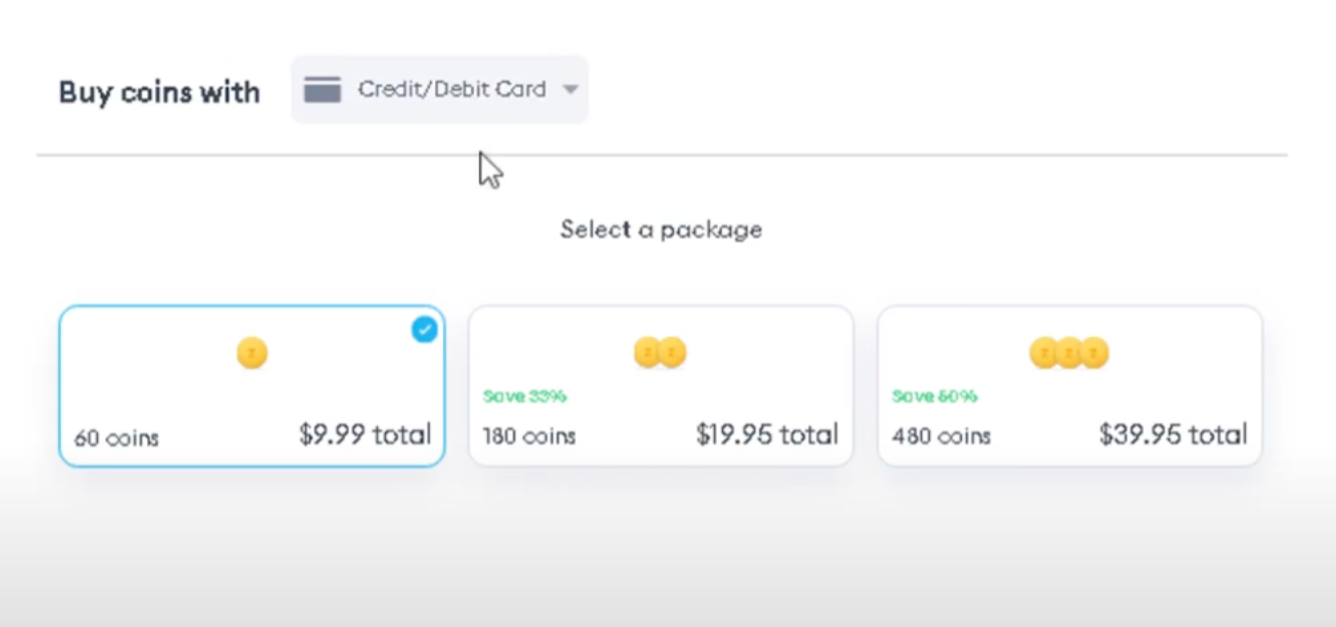Image resolution: width=1336 pixels, height=627 pixels.
Task: Click the Select a package heading
Action: 661,229
